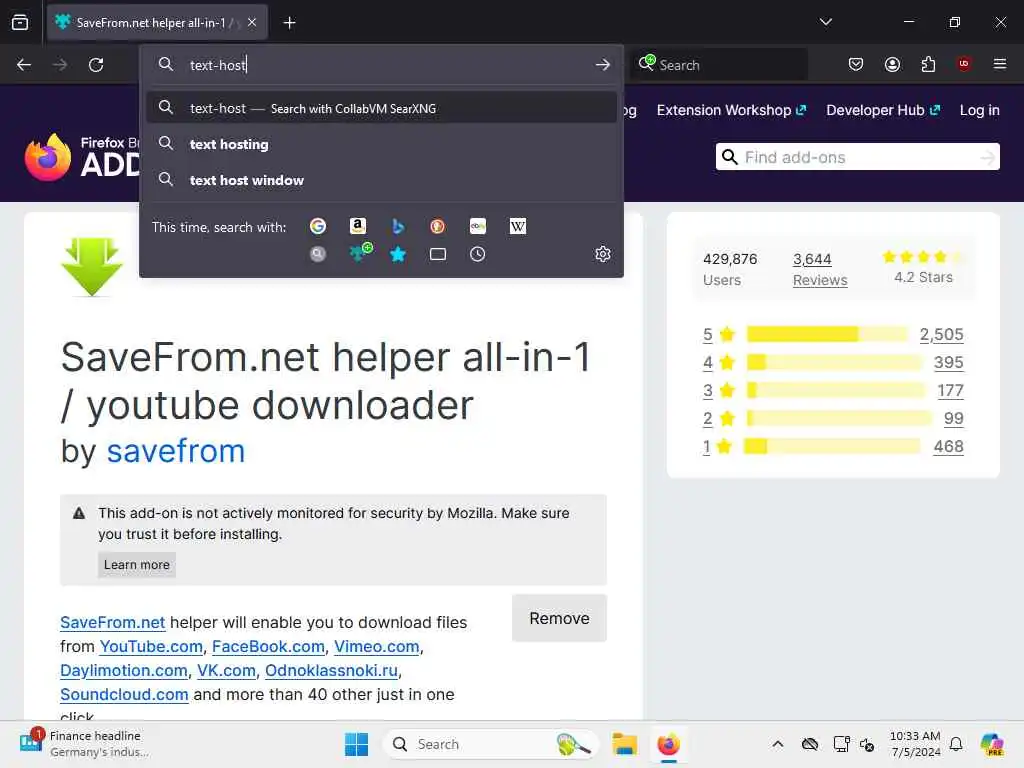This screenshot has height=768, width=1024.
Task: Select the SaveFrom.net helper all-in-1 tab
Action: [x=157, y=22]
